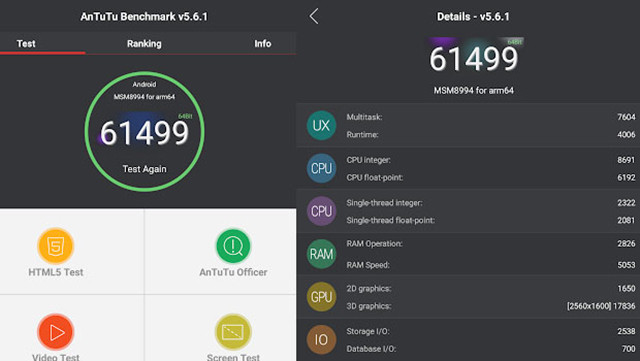Tap the 8691 CPU integer value
The height and width of the screenshot is (361, 640).
(x=626, y=160)
